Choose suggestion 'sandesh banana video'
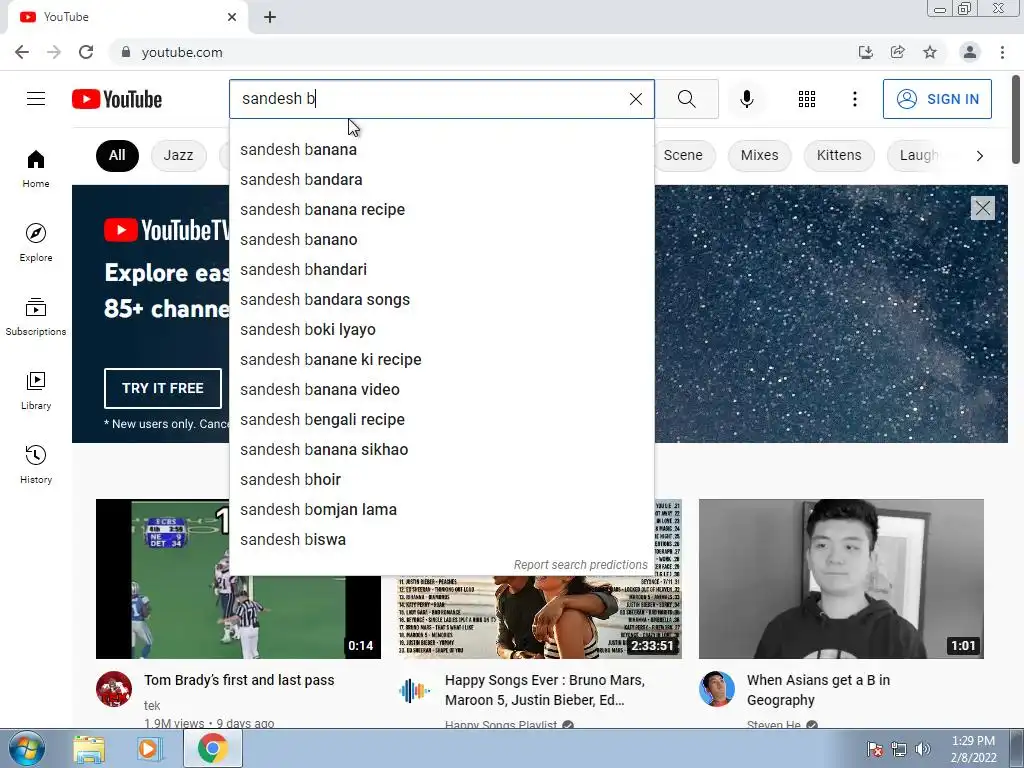Viewport: 1024px width, 768px height. click(441, 390)
